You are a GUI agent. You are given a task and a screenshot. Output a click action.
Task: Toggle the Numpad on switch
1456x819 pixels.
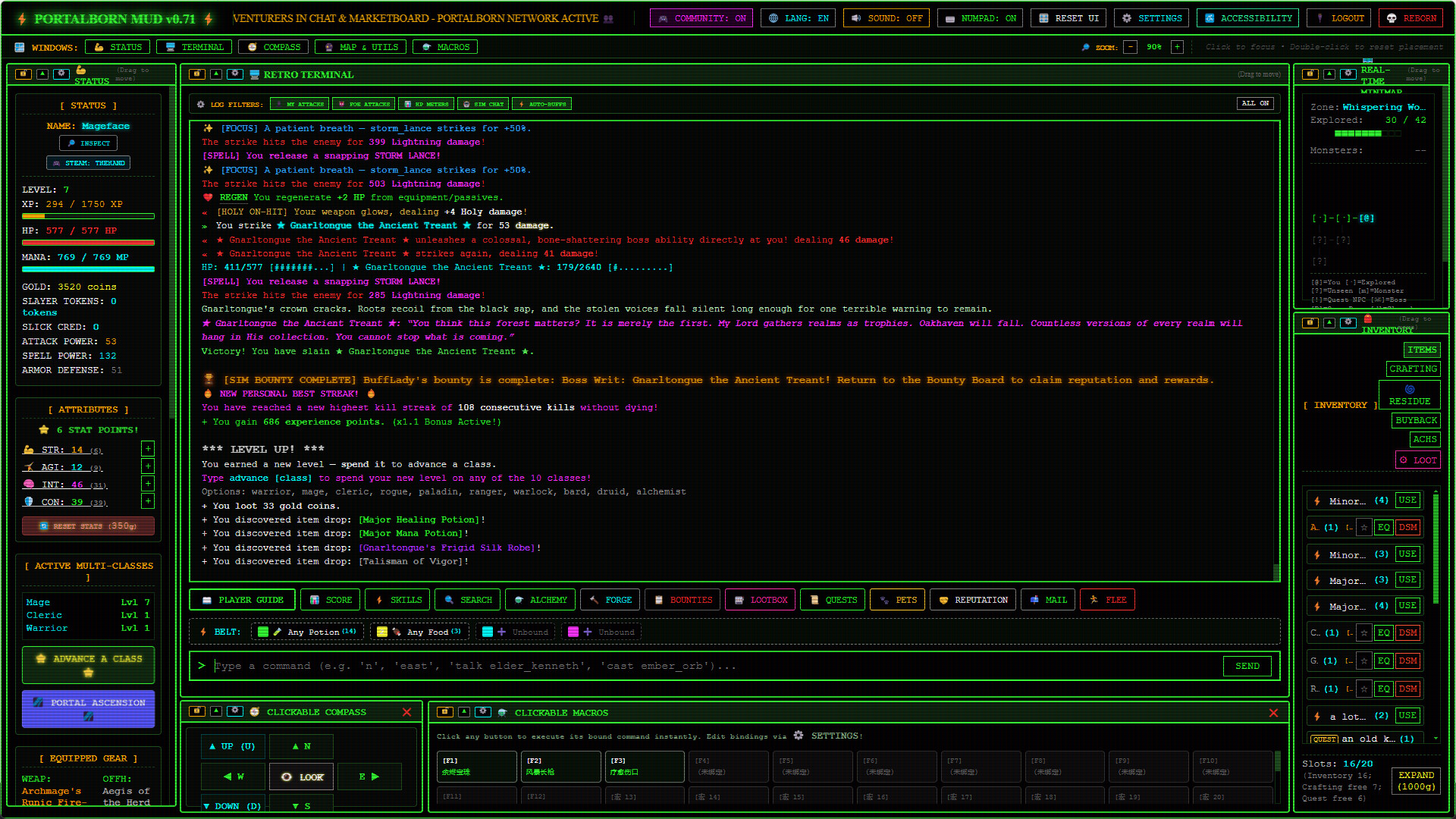tap(980, 18)
